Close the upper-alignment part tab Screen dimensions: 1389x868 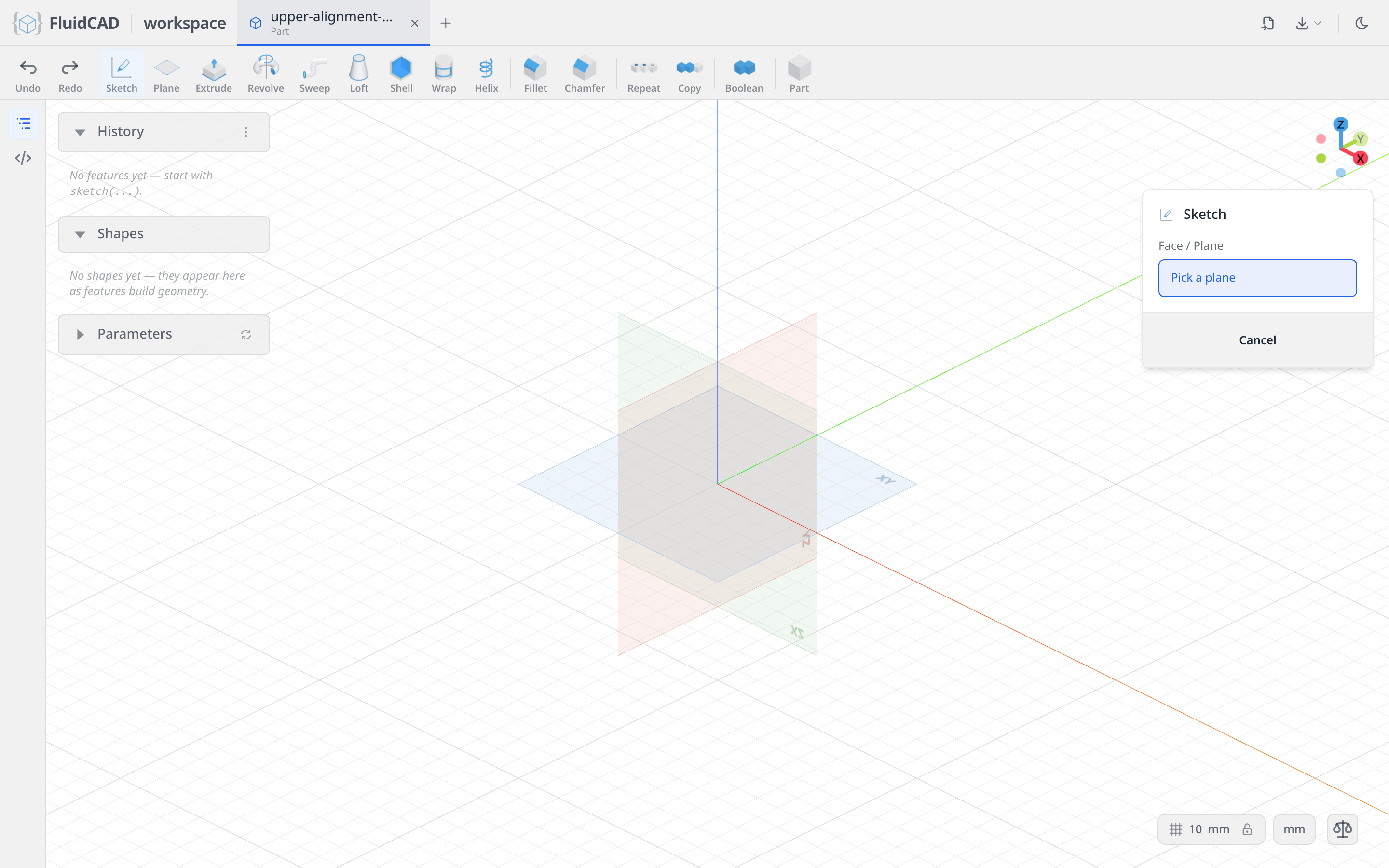414,23
